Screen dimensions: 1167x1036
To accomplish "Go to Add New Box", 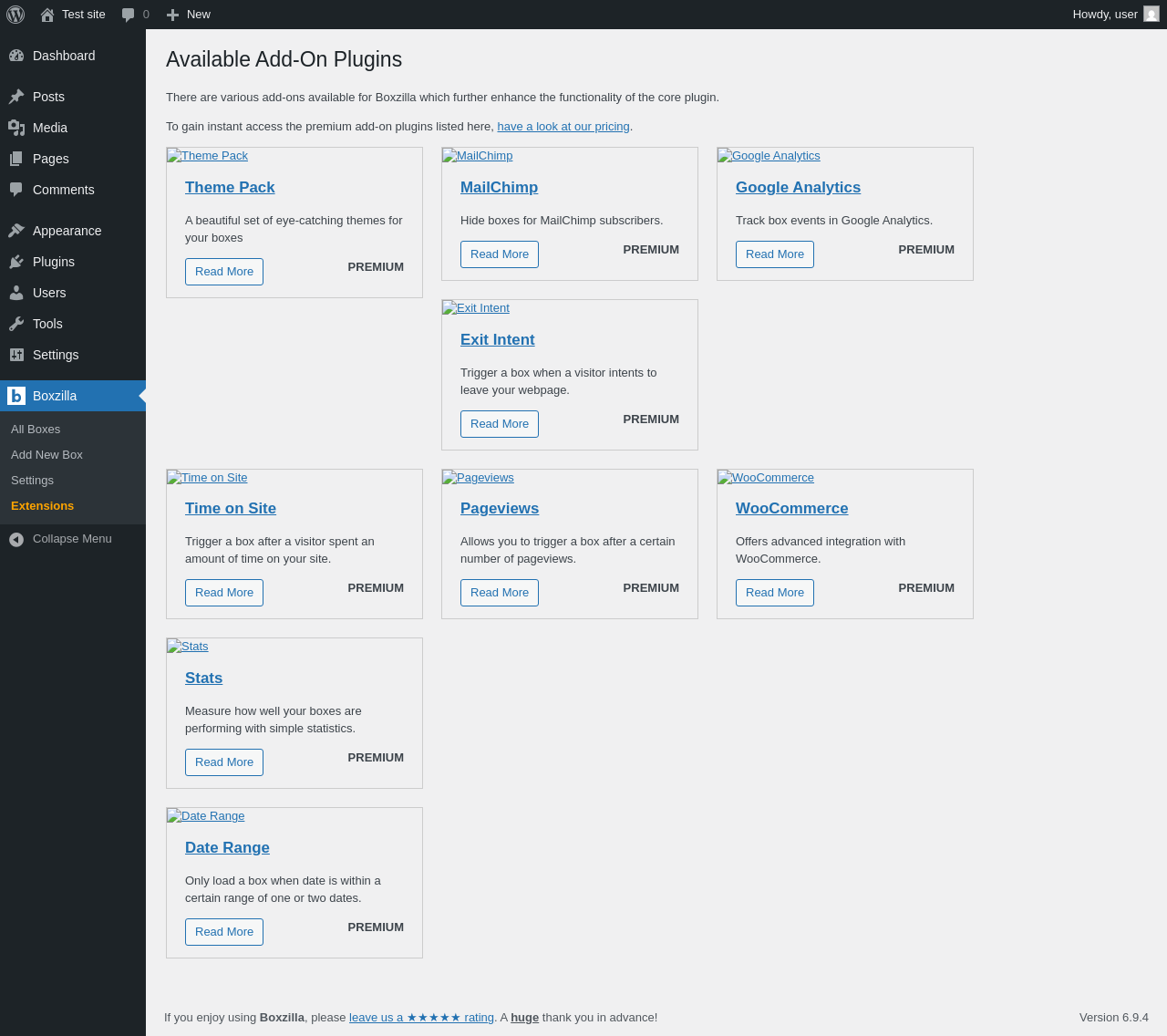I will point(46,455).
